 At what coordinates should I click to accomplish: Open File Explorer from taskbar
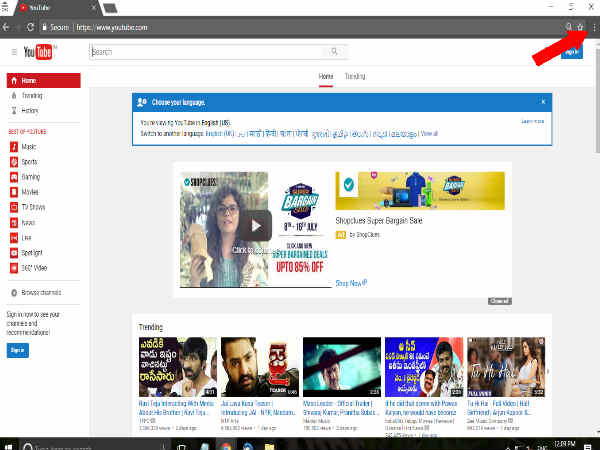[x=269, y=446]
